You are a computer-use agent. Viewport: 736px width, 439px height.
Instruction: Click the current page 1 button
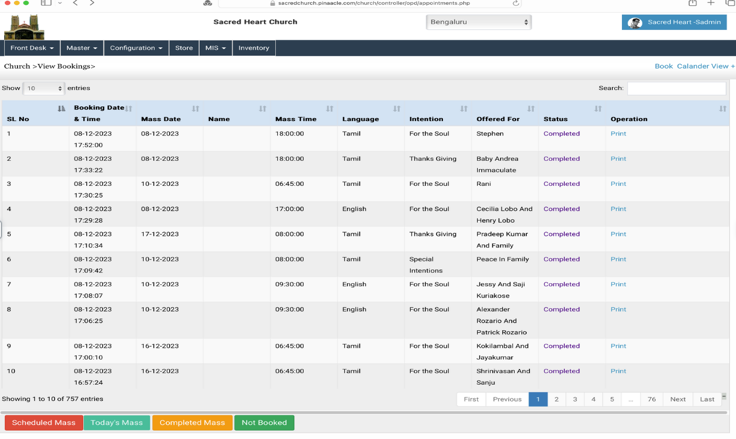point(538,400)
